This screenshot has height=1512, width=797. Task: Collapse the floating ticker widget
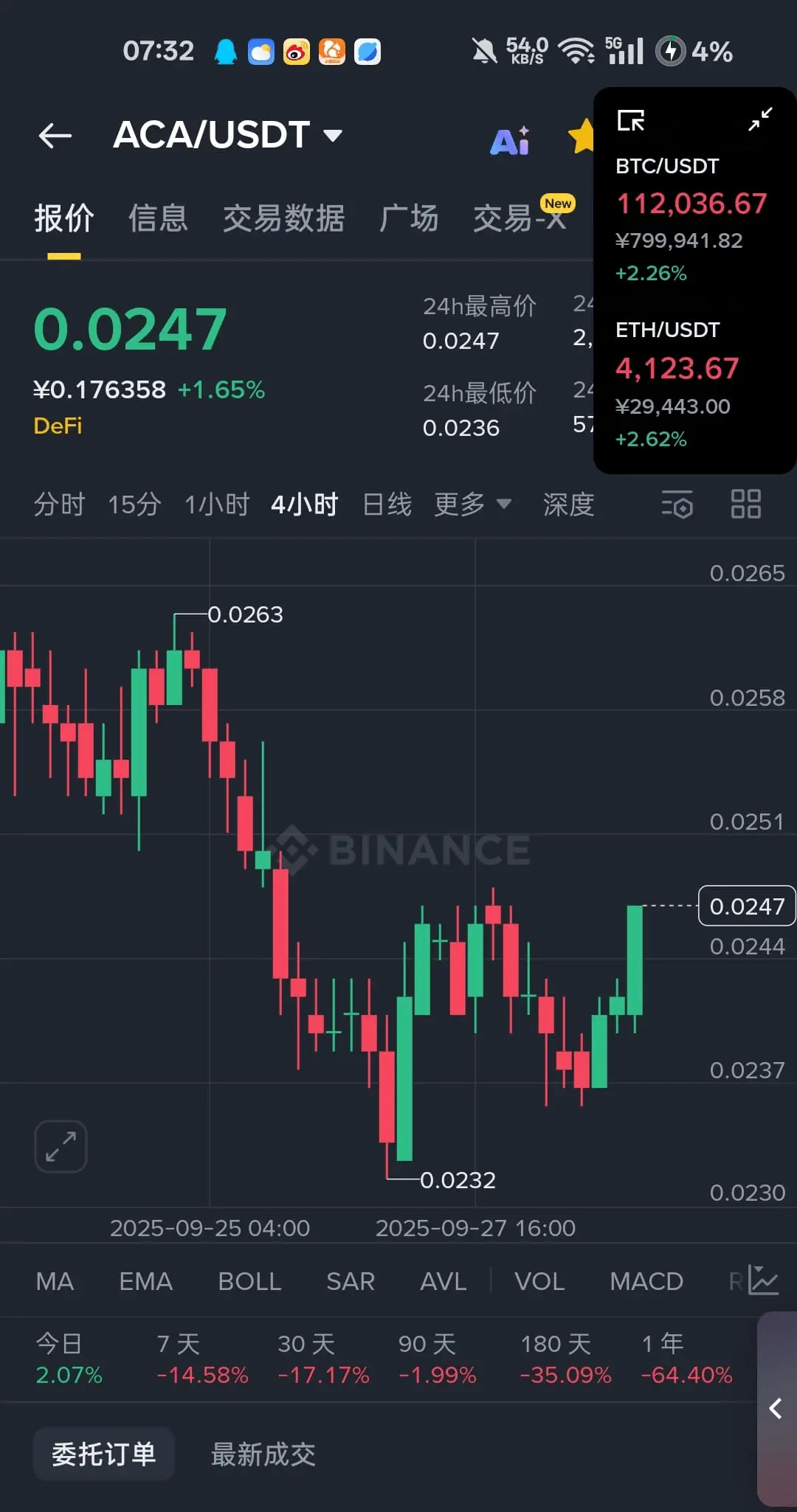[x=760, y=119]
